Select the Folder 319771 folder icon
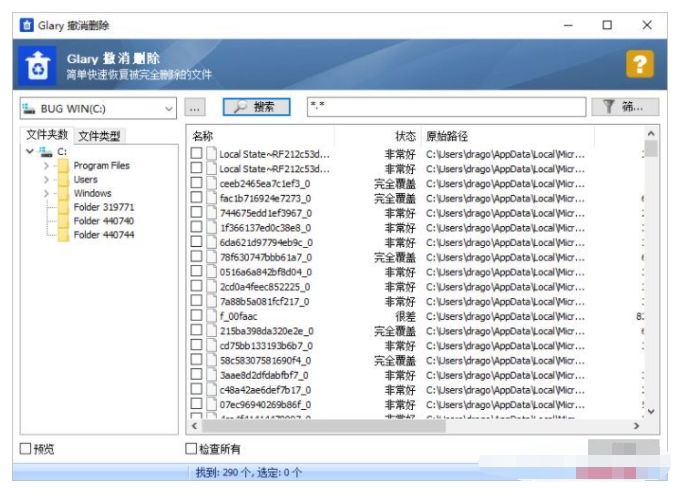 click(62, 208)
